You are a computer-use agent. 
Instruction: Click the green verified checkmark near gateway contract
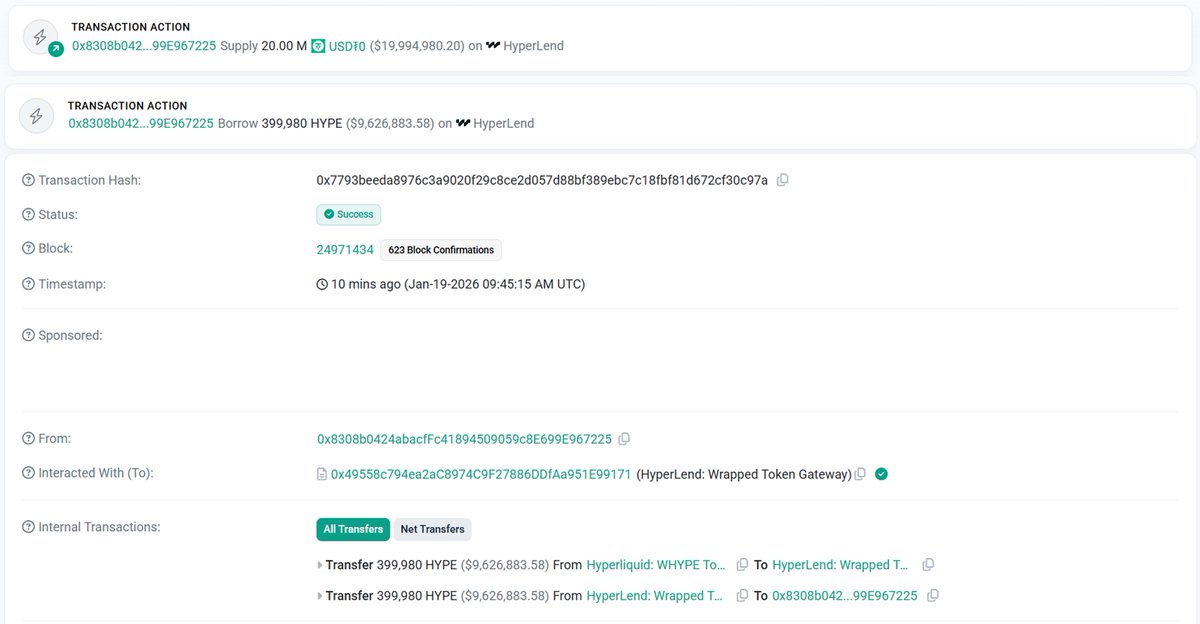(x=881, y=474)
